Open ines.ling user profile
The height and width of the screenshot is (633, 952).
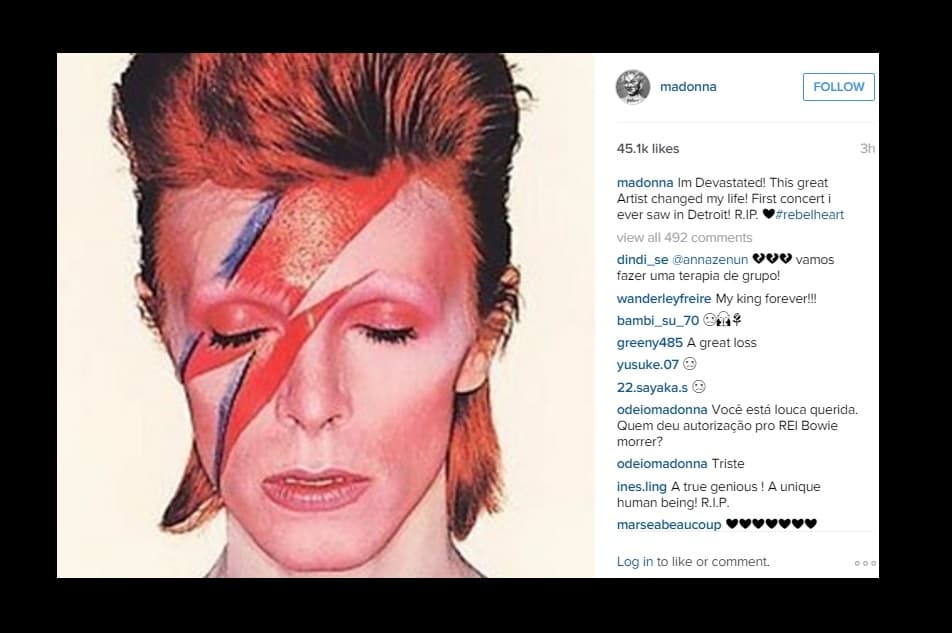click(641, 487)
